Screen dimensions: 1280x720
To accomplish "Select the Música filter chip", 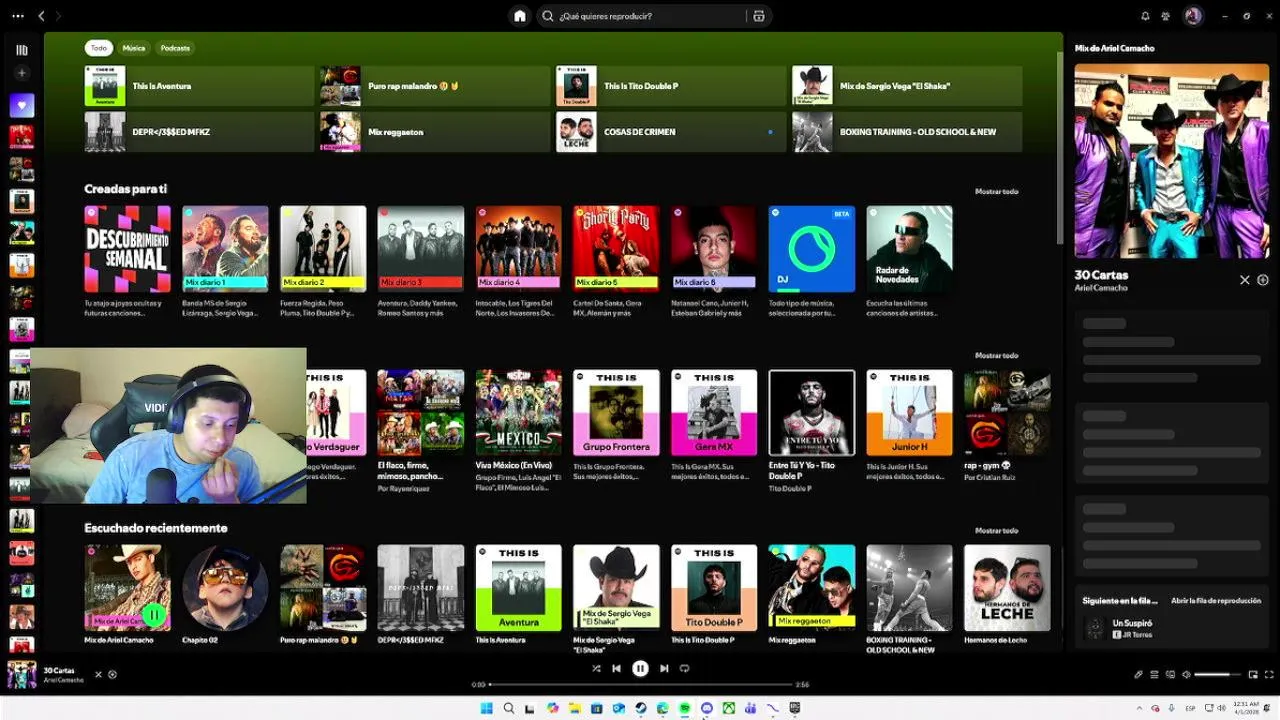I will coord(133,47).
